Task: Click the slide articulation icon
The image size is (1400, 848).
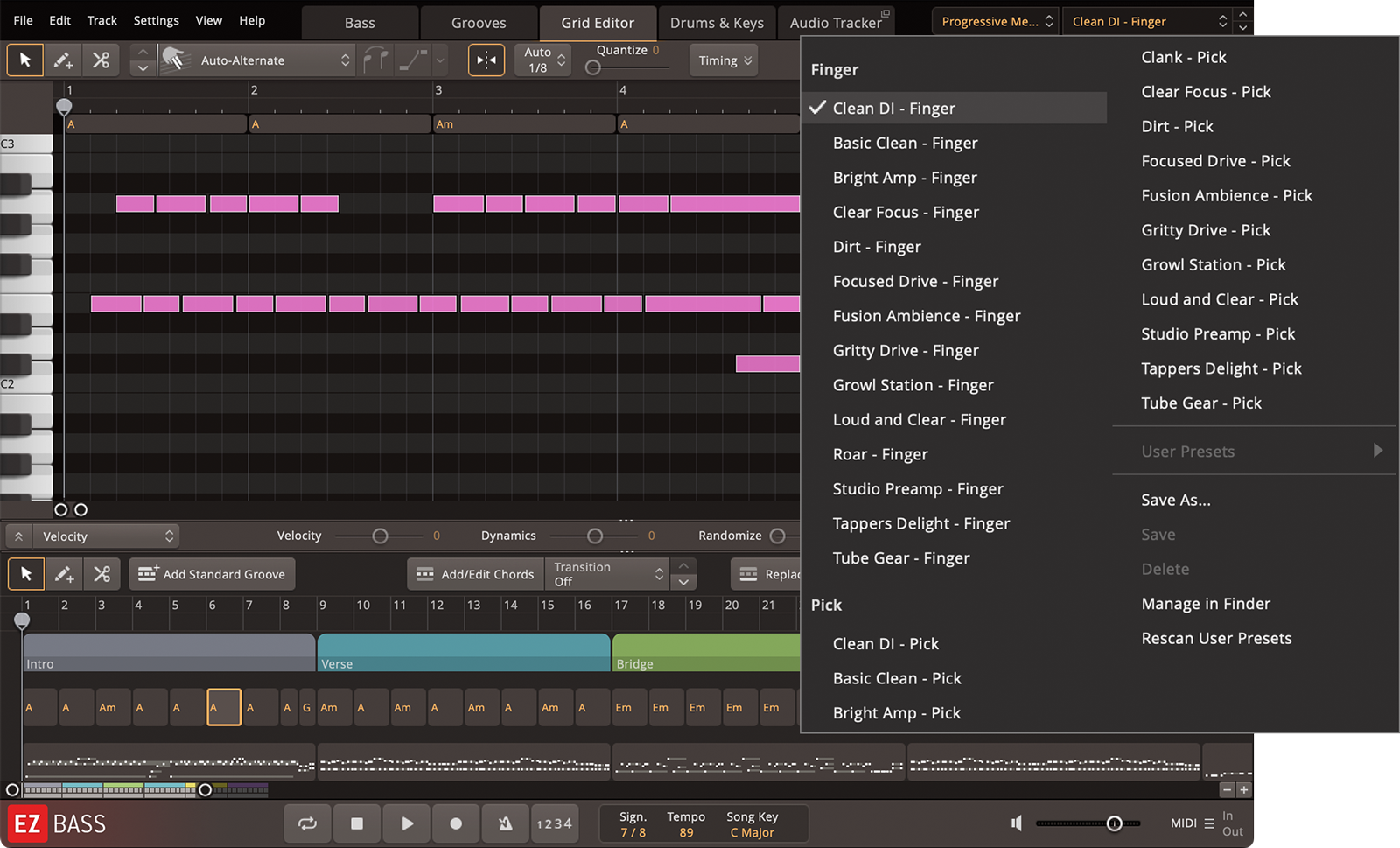Action: pos(413,60)
